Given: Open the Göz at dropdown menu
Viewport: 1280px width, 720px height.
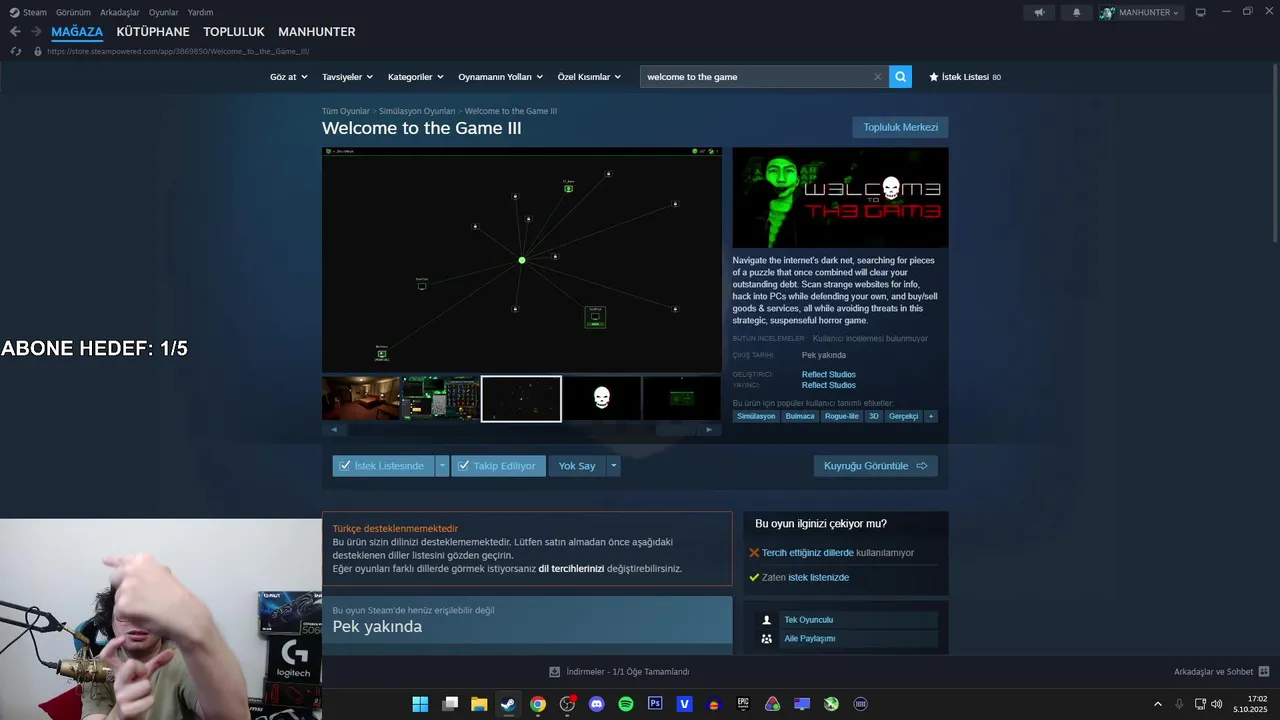Looking at the screenshot, I should click(x=288, y=77).
